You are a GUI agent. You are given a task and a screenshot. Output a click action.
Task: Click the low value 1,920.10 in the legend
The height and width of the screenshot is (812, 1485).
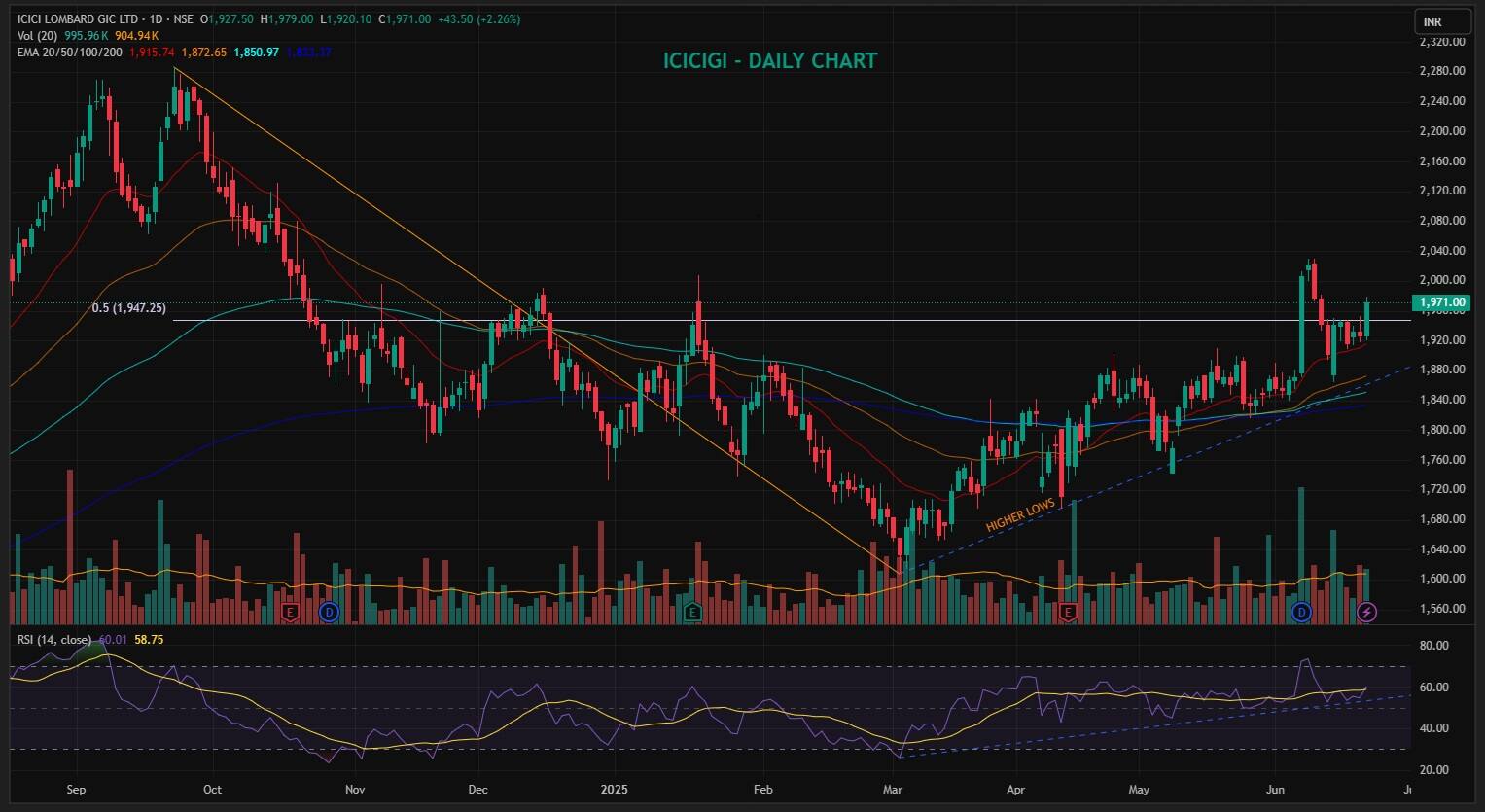(349, 19)
